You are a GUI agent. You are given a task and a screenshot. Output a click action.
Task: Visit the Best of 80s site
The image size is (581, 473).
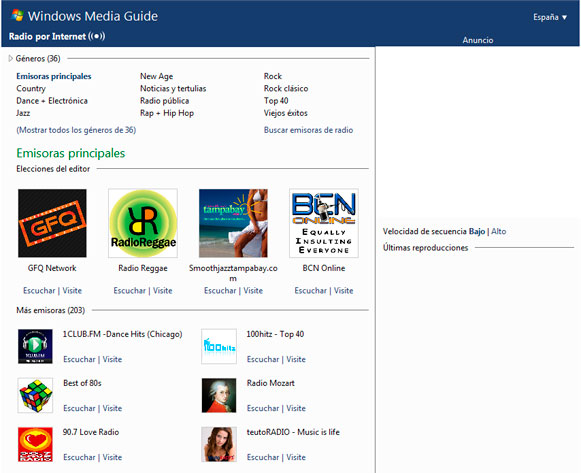pyautogui.click(x=112, y=408)
